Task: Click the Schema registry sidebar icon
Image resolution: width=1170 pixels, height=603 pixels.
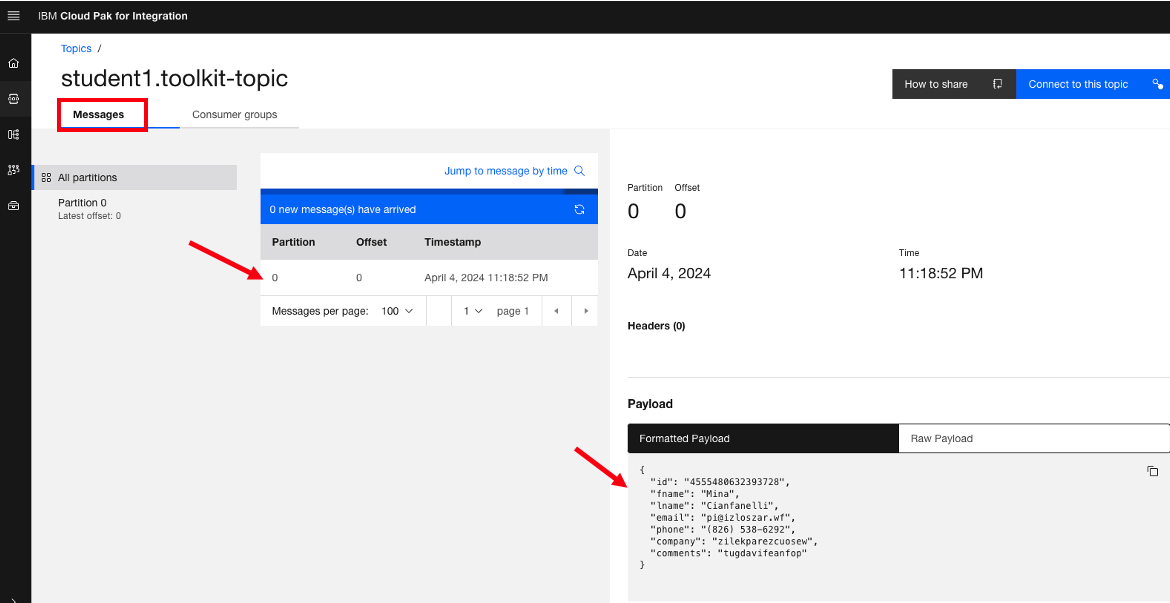Action: [13, 134]
